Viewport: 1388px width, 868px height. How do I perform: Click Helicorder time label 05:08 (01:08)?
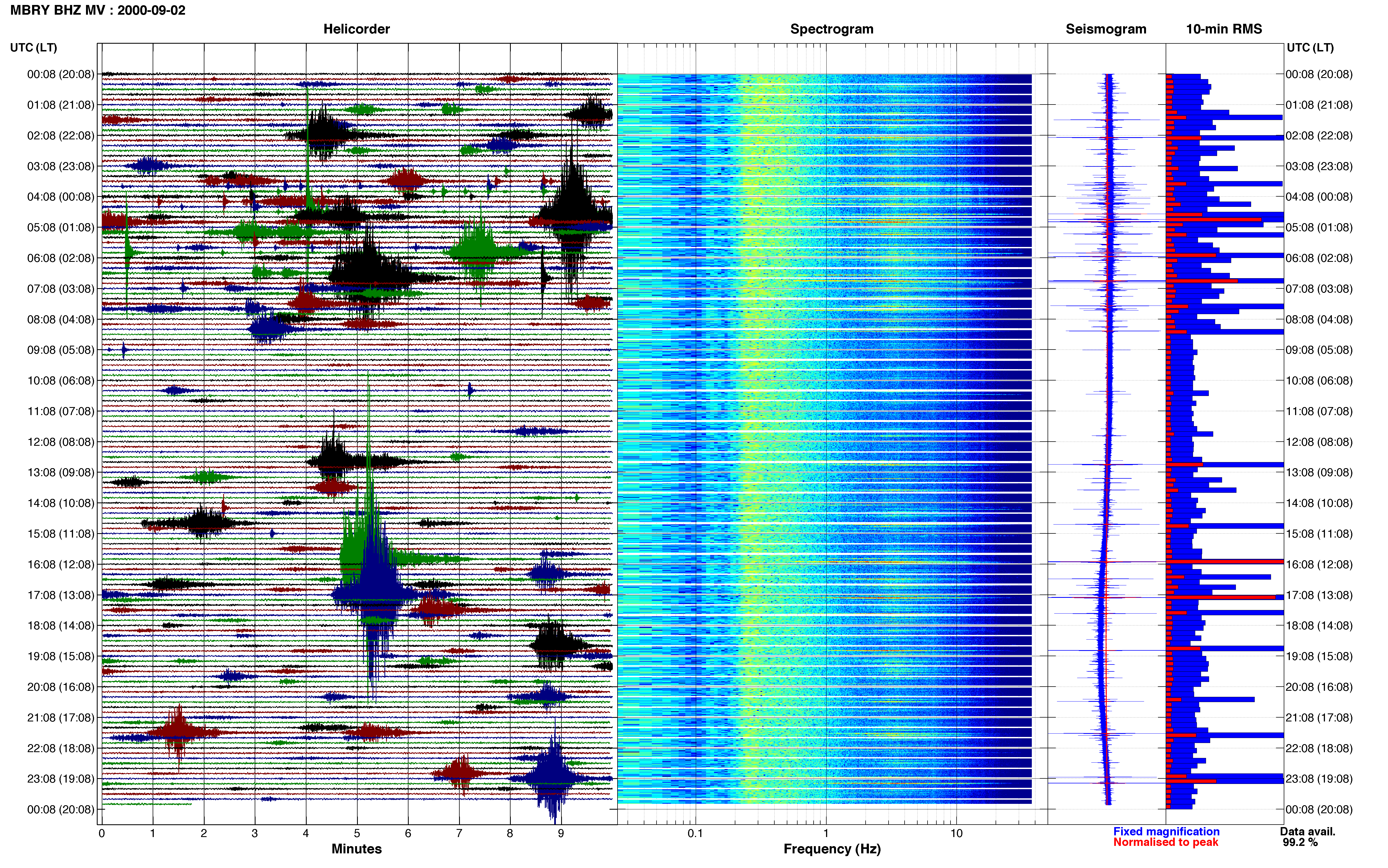pyautogui.click(x=61, y=227)
